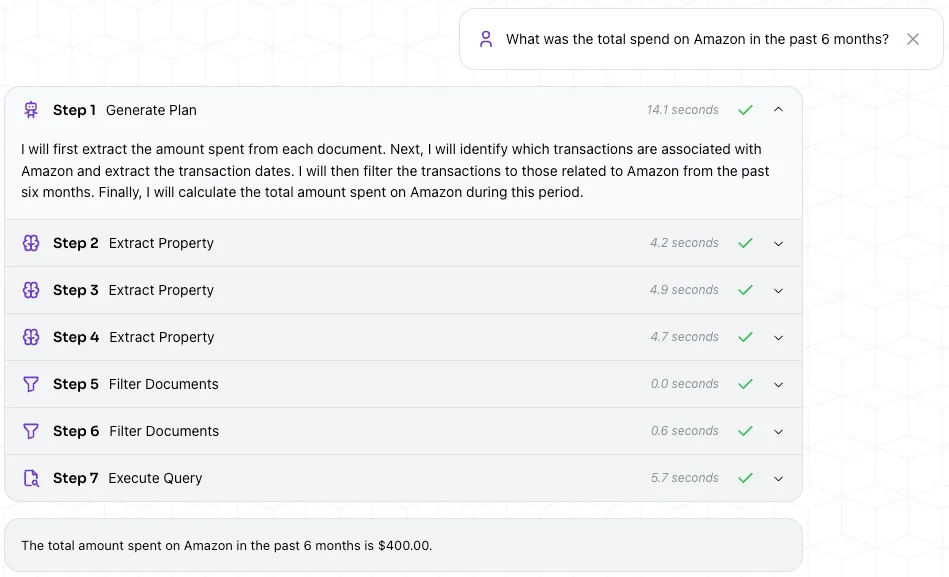
Task: Expand Step 2 Extract Property details
Action: point(779,243)
